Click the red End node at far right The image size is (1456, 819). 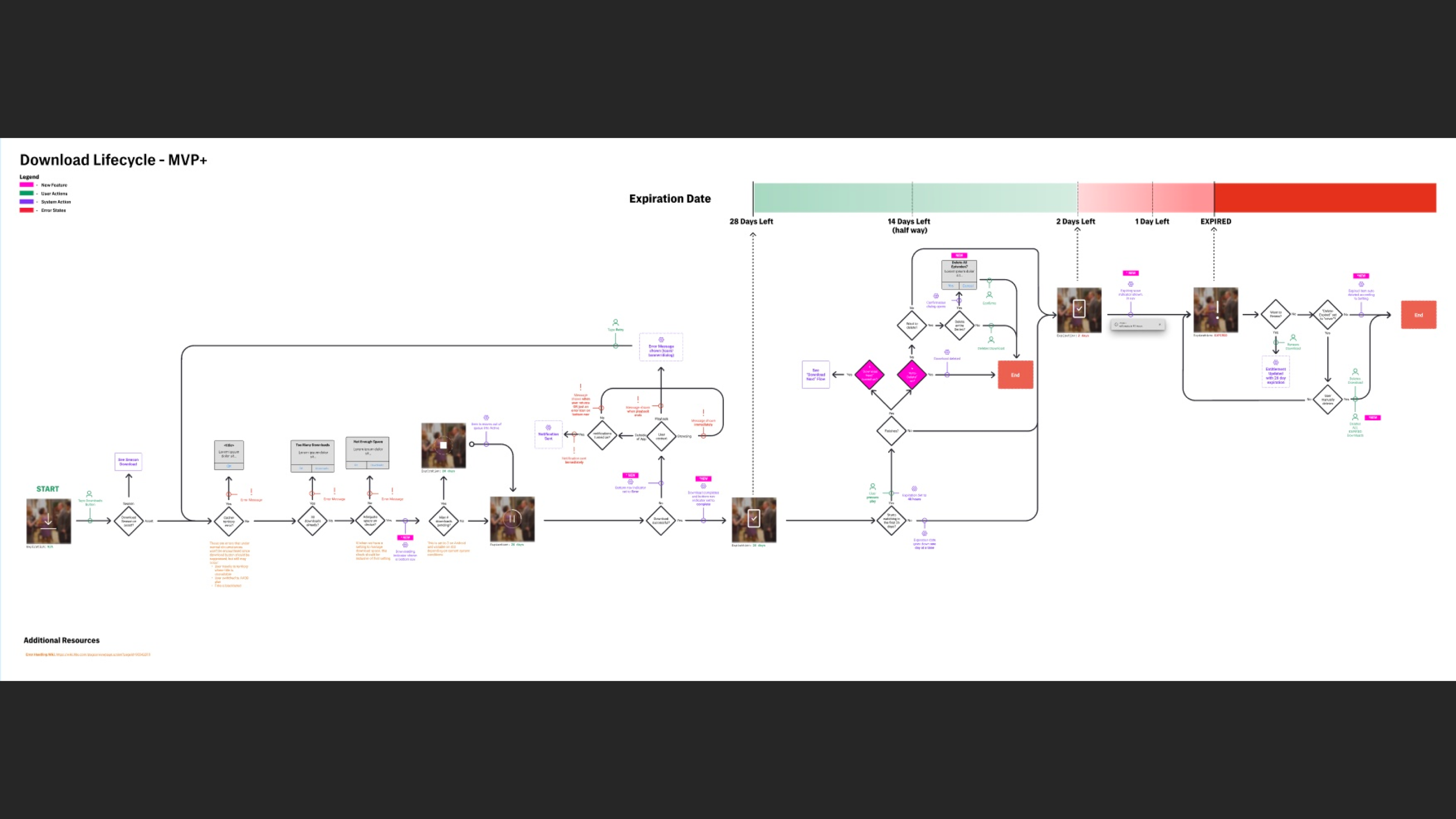tap(1419, 314)
